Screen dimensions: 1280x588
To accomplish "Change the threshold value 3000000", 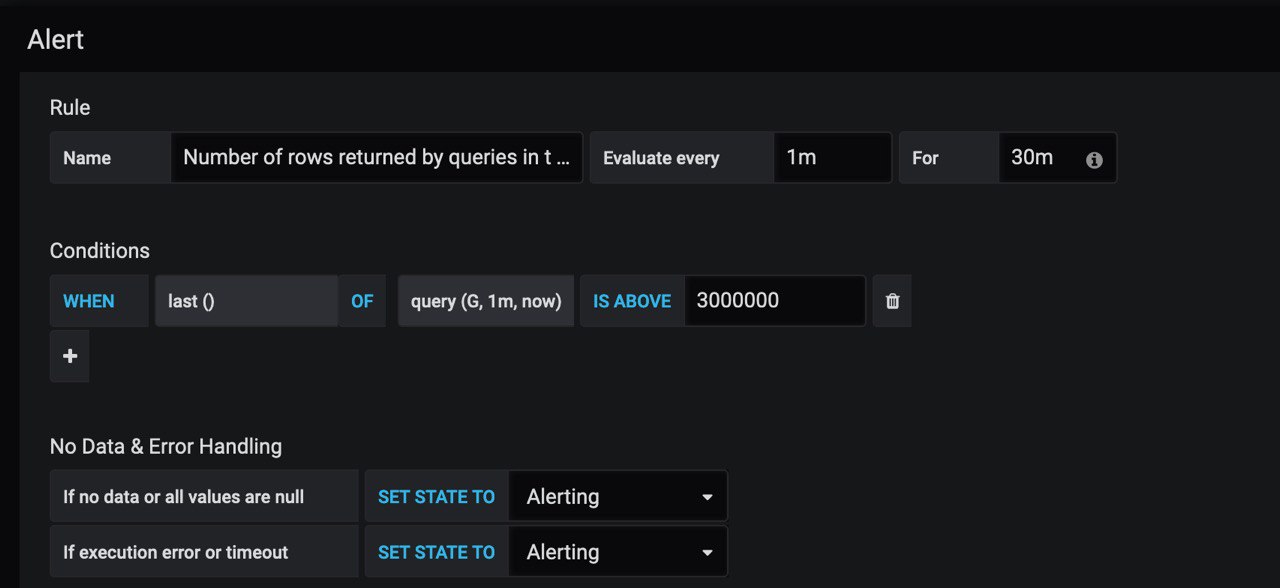I will (775, 301).
